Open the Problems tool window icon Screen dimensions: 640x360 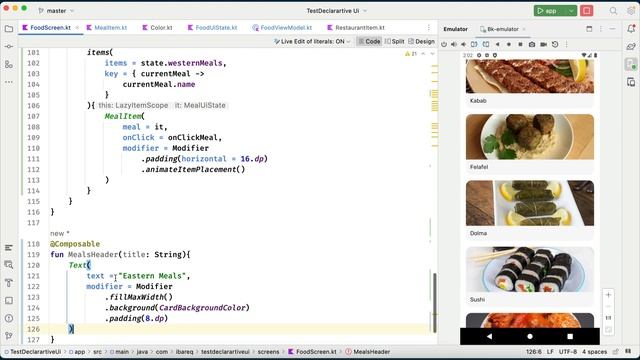(x=9, y=318)
